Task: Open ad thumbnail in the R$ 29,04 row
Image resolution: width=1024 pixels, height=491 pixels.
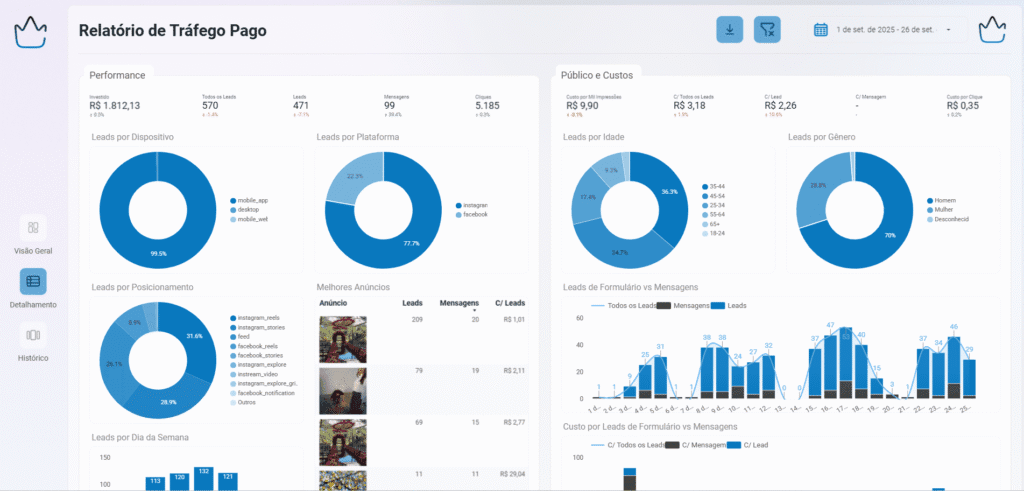Action: [x=343, y=480]
